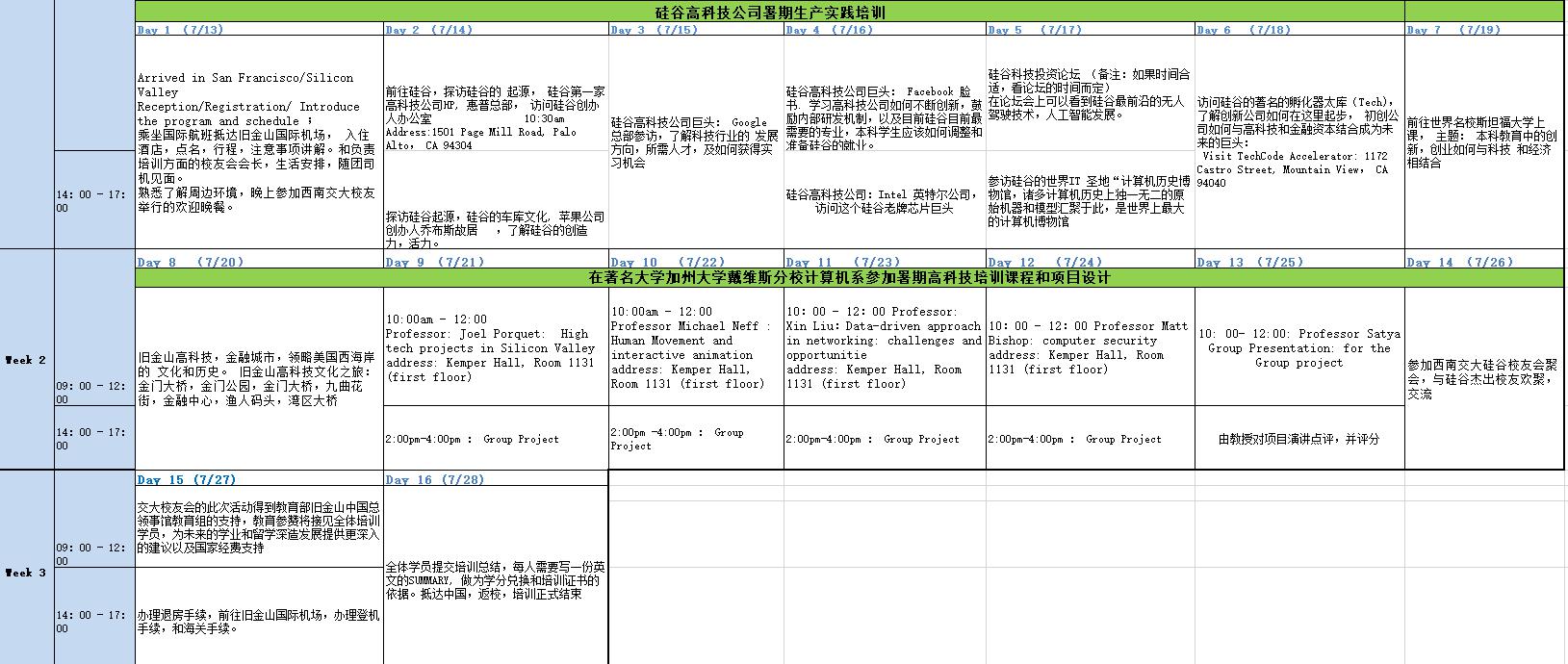Select the Professor Michael Neff lecture cell
This screenshot has width=1568, height=664.
click(x=695, y=347)
